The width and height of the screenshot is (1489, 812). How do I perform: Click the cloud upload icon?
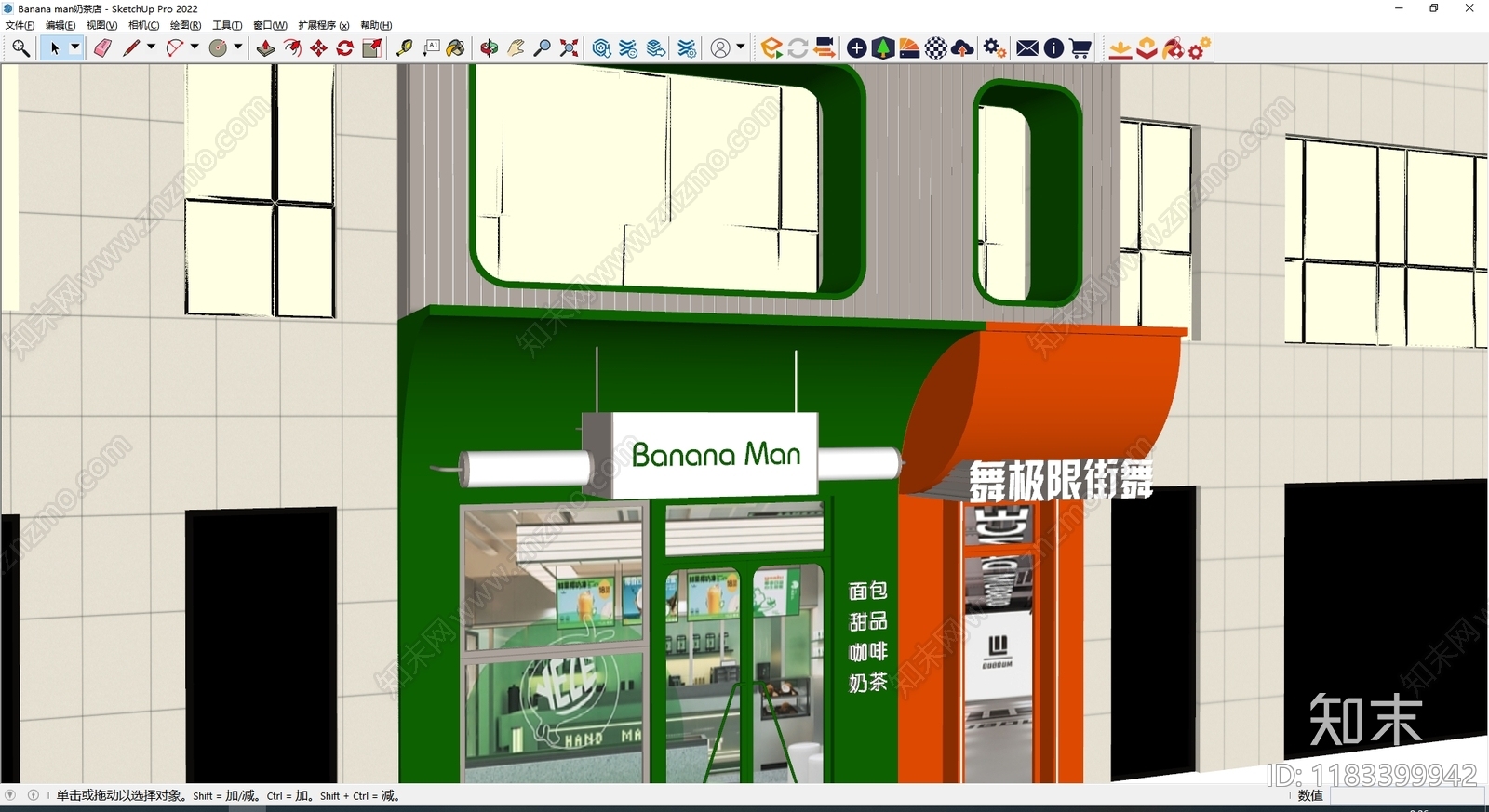tap(963, 48)
